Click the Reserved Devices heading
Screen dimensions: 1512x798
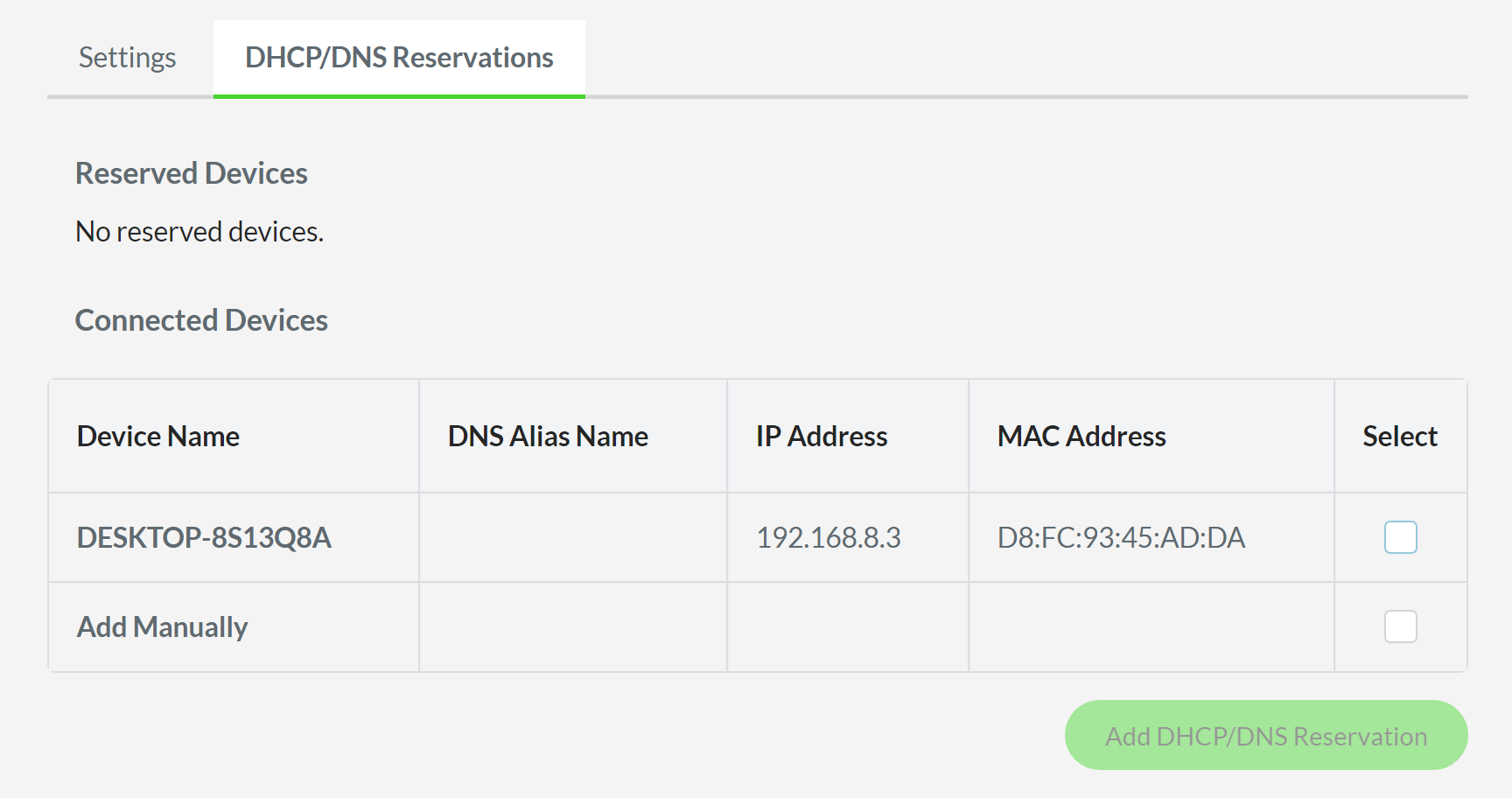192,172
